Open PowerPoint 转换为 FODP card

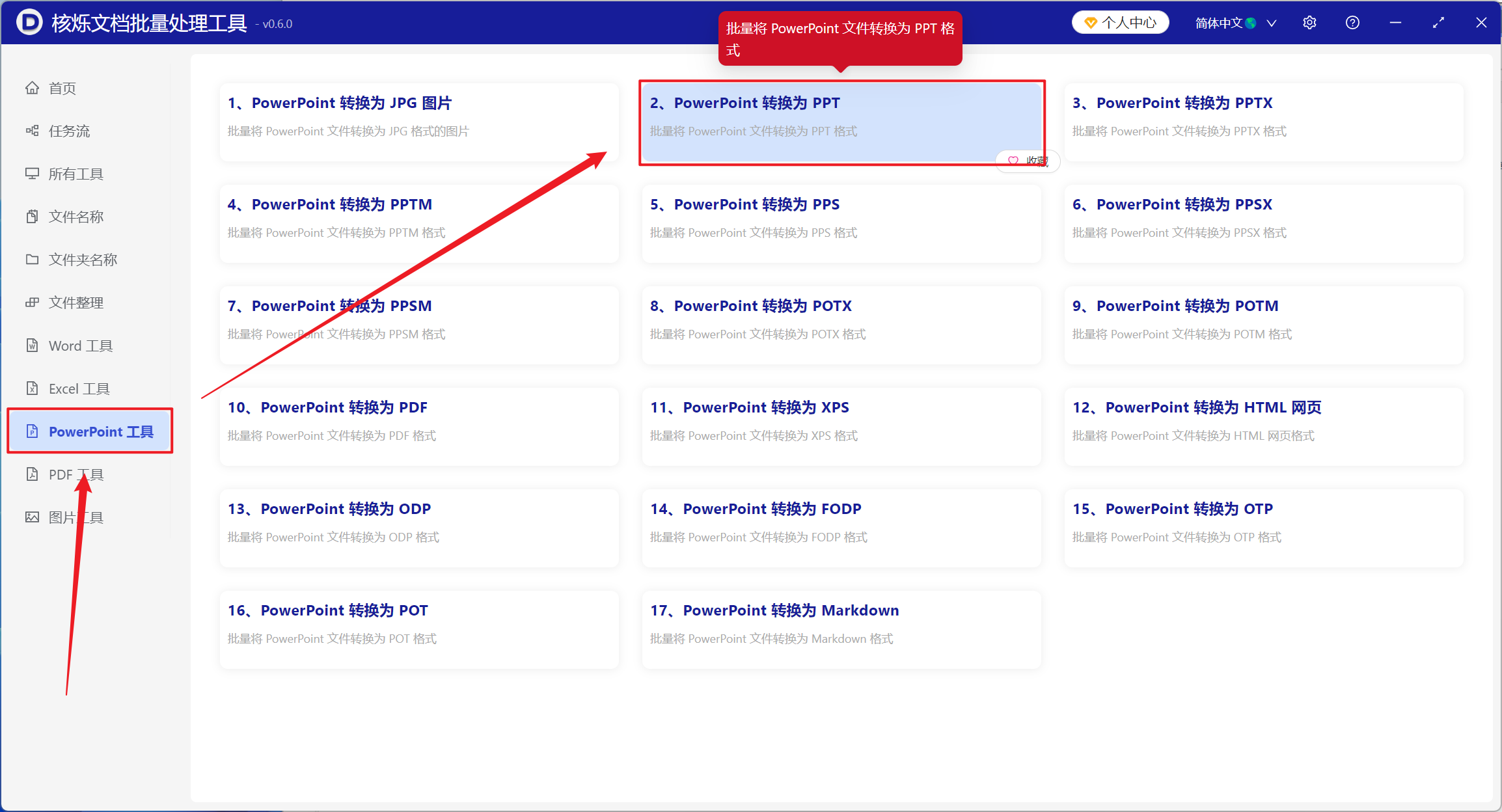(x=841, y=528)
